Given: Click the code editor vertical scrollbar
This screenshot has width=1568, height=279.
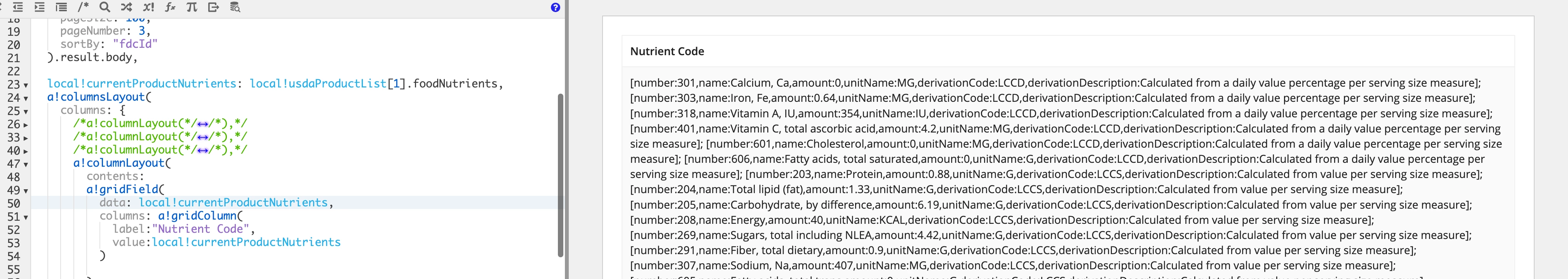Looking at the screenshot, I should (x=561, y=175).
